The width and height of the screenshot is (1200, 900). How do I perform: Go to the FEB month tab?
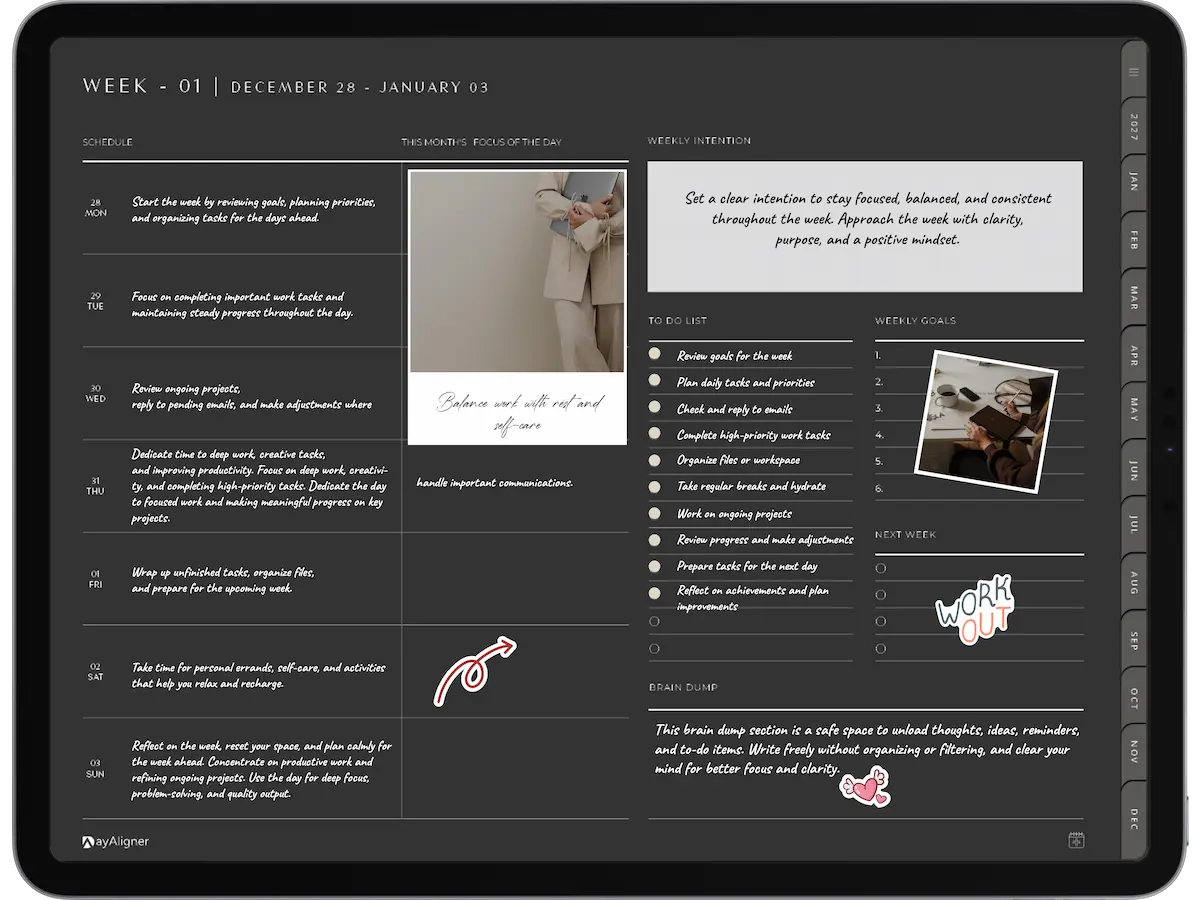tap(1134, 239)
